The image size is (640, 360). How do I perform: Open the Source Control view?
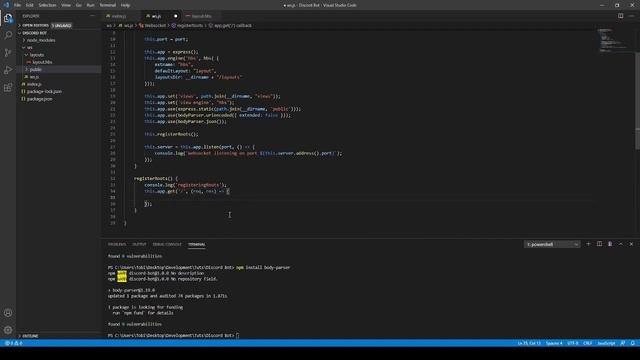point(8,53)
